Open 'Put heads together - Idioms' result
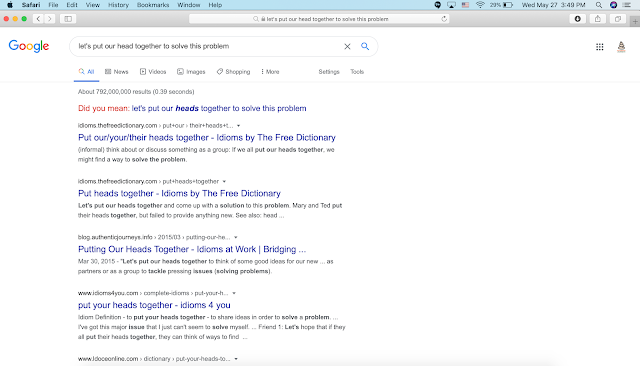640x366 pixels. coord(179,193)
